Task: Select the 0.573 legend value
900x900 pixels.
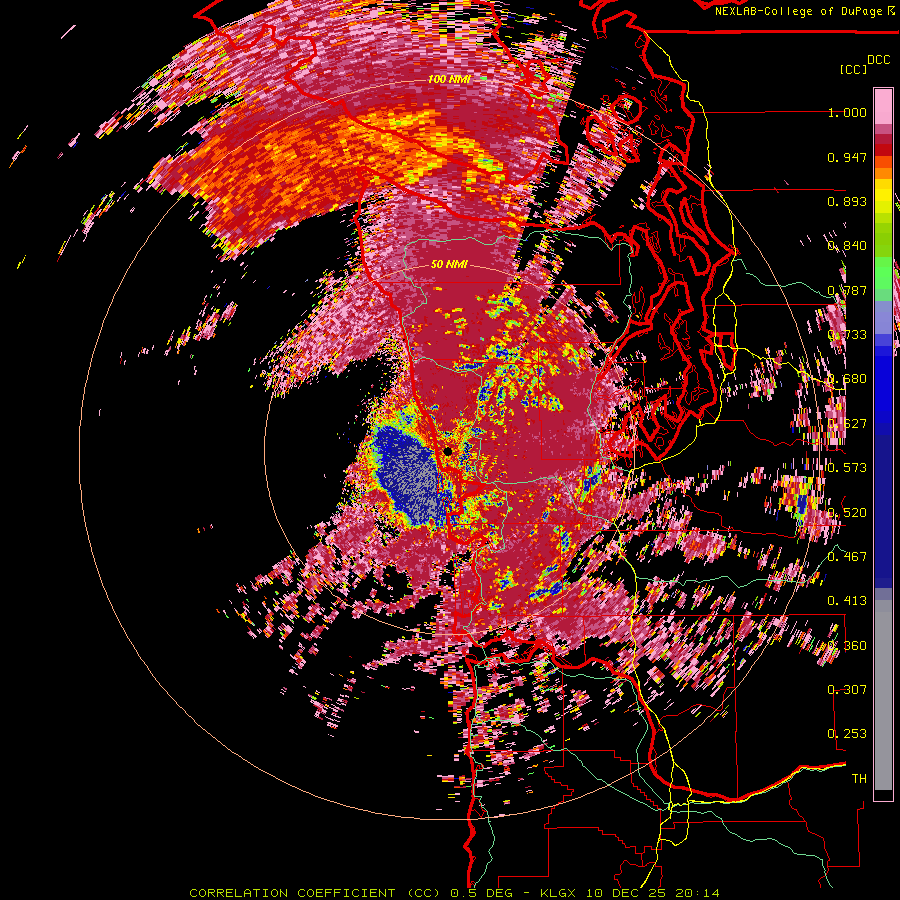Action: 847,468
